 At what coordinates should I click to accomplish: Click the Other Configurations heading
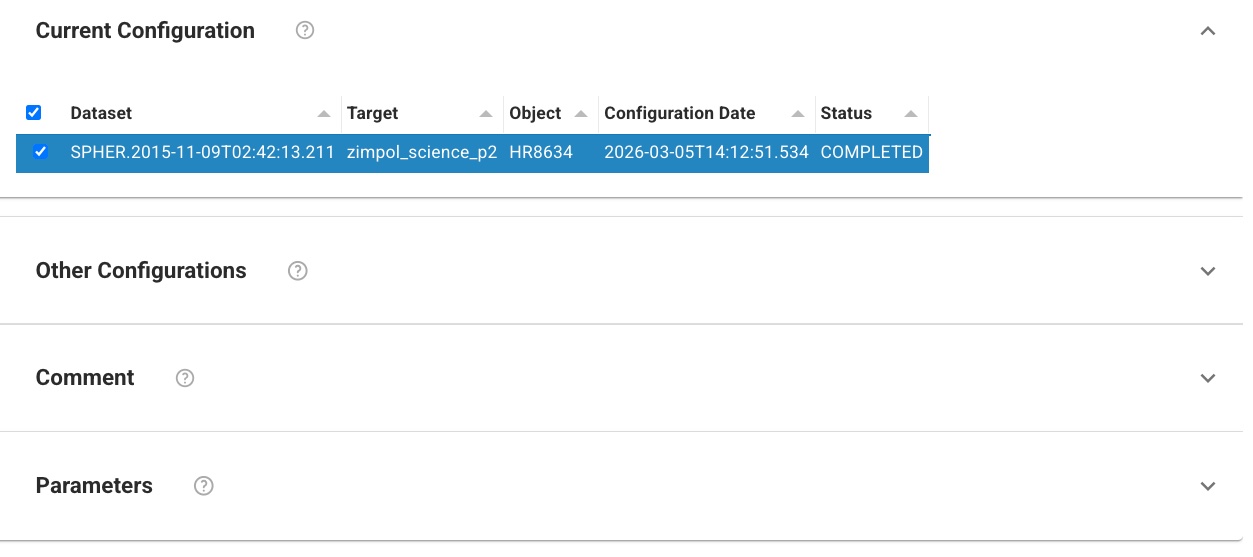[x=141, y=271]
